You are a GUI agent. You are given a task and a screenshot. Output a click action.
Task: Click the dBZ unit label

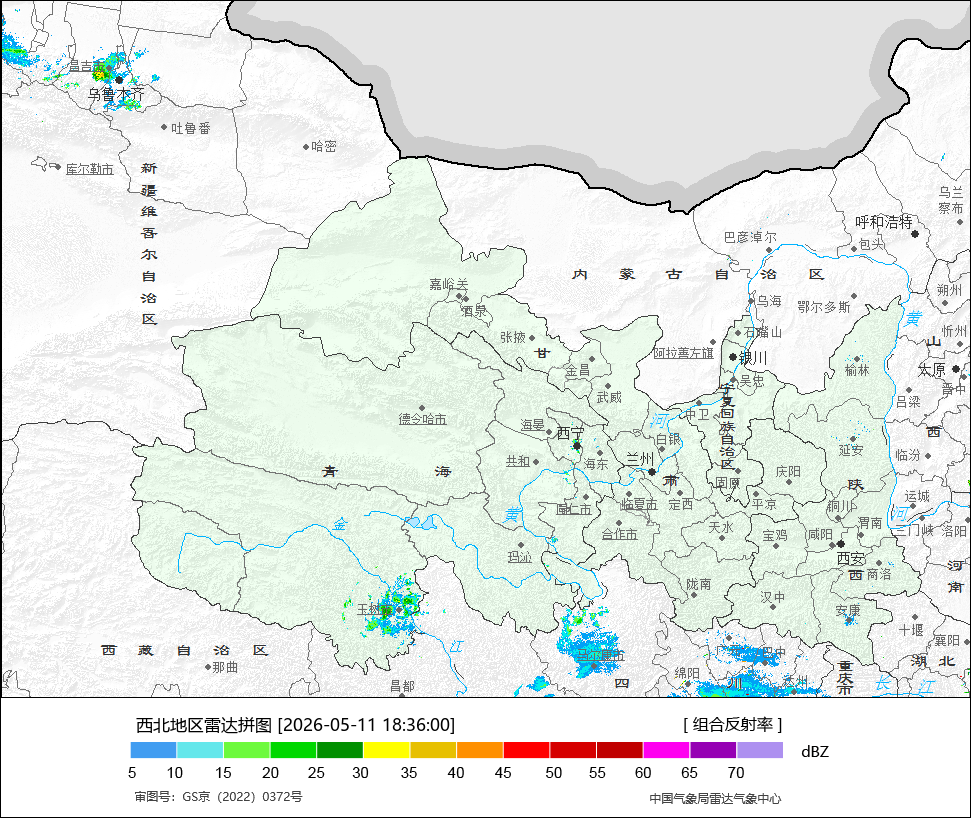814,751
